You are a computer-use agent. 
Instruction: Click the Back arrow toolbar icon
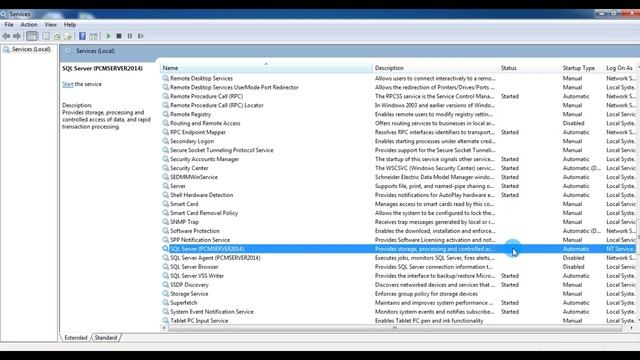[x=6, y=36]
